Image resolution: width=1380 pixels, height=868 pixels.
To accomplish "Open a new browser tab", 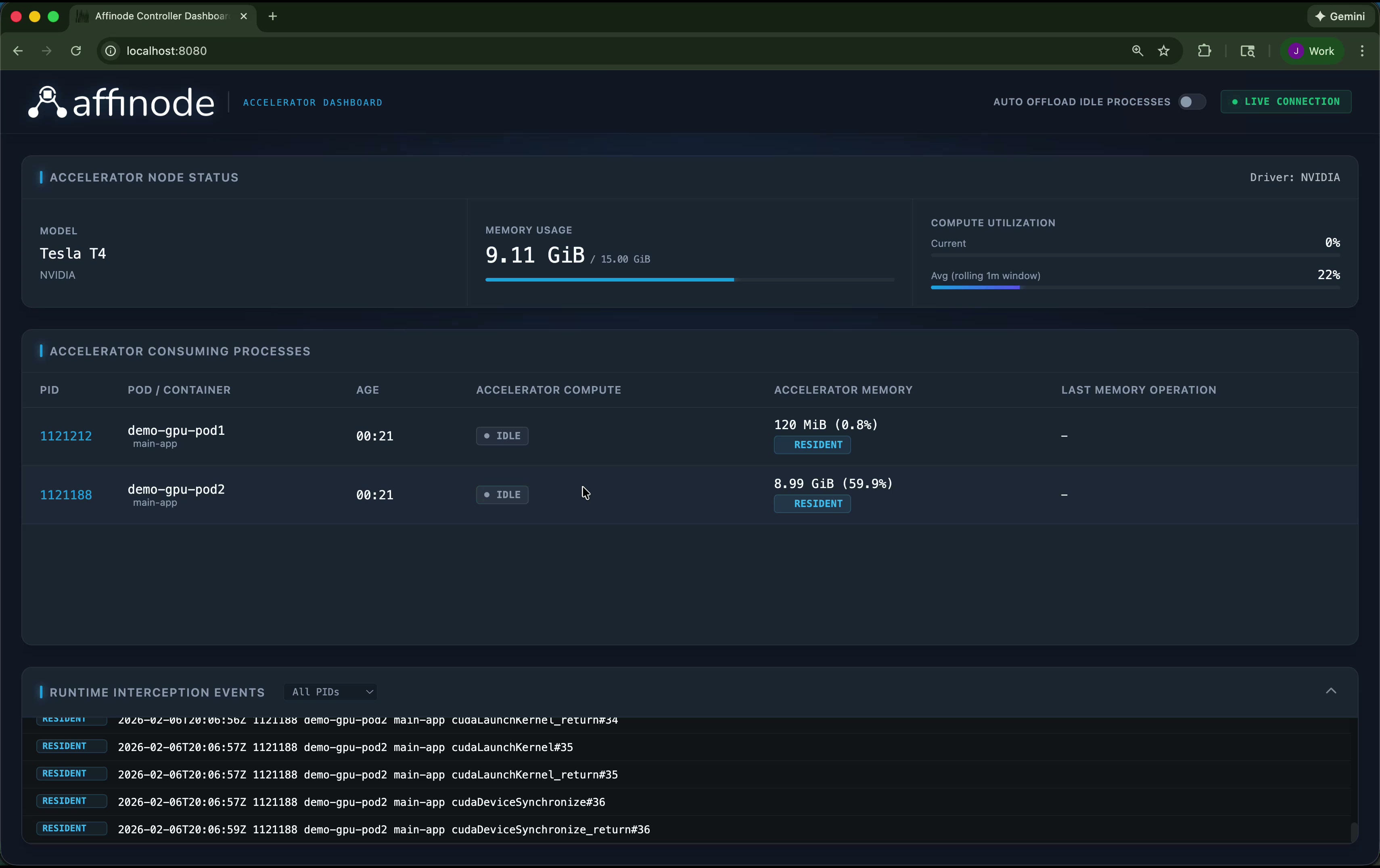I will [x=273, y=16].
